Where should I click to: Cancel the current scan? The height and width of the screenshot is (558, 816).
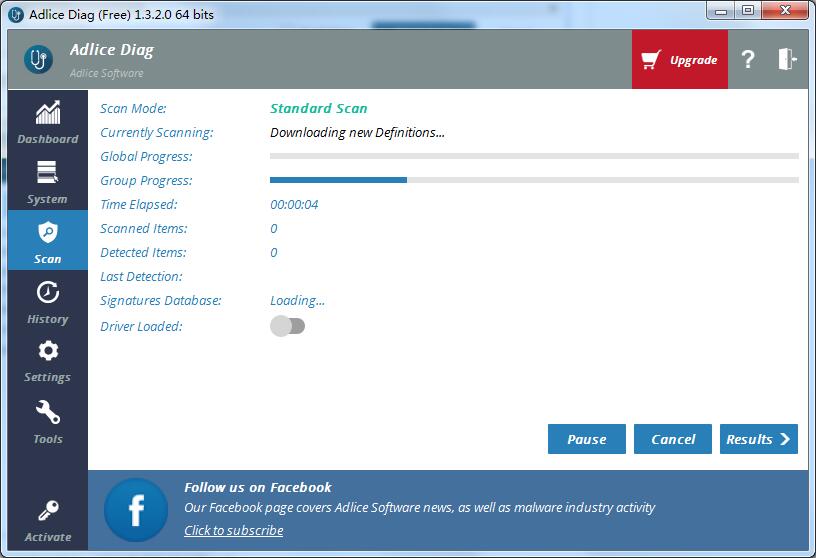(672, 439)
